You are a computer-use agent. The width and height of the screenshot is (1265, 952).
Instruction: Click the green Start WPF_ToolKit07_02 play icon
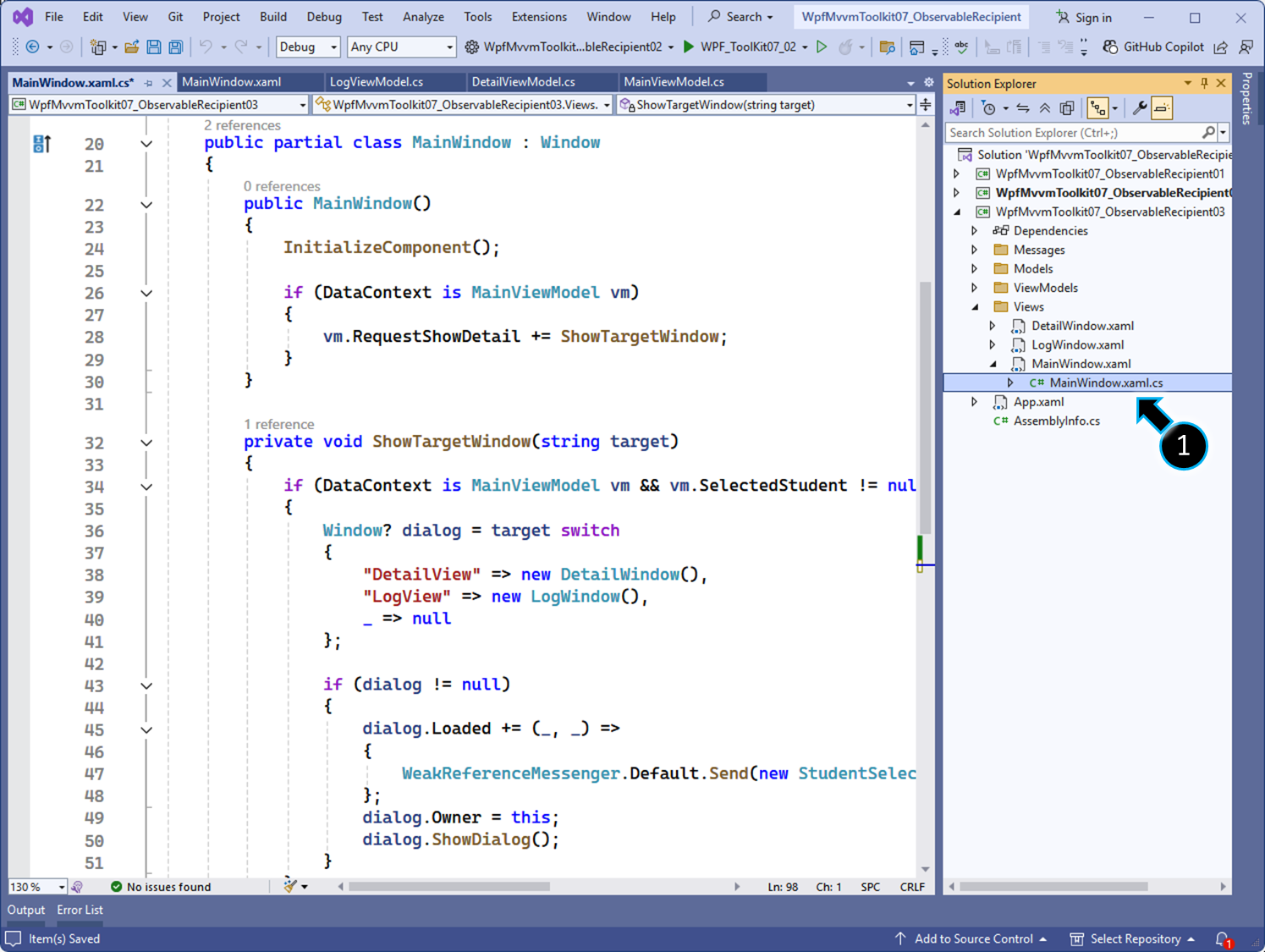pyautogui.click(x=689, y=47)
